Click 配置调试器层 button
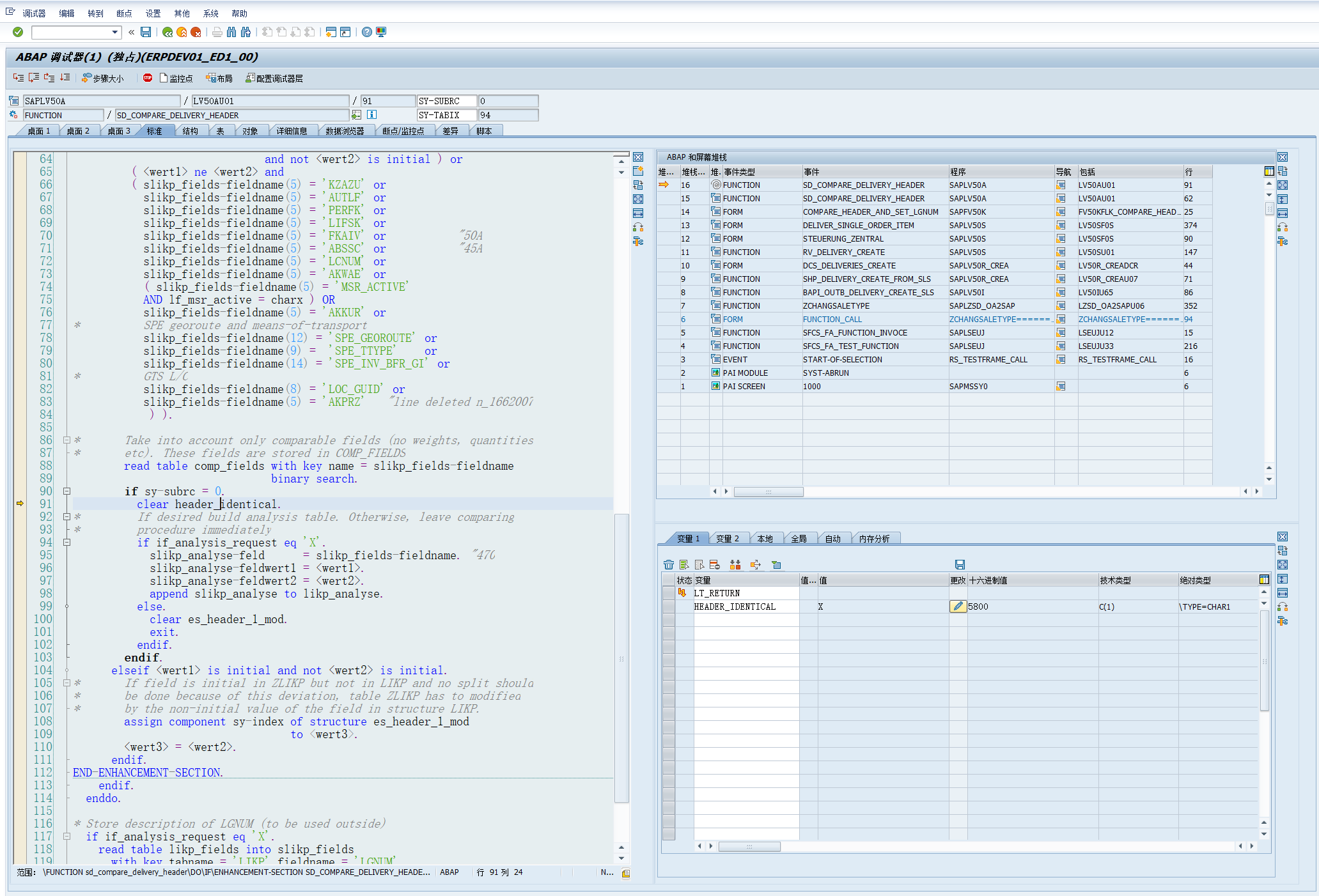This screenshot has height=896, width=1319. pyautogui.click(x=274, y=79)
